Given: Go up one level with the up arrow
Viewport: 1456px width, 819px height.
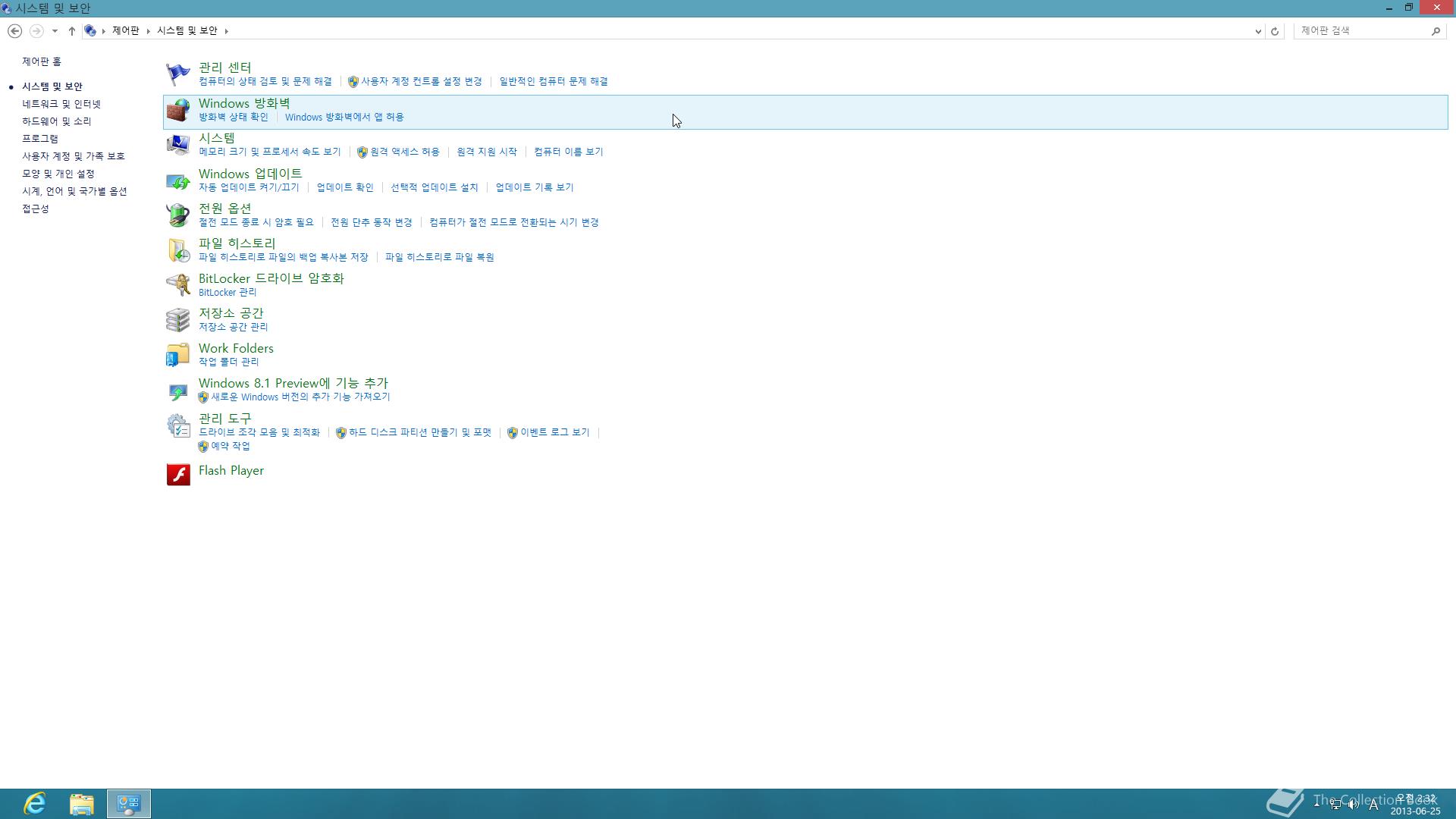Looking at the screenshot, I should pyautogui.click(x=71, y=31).
